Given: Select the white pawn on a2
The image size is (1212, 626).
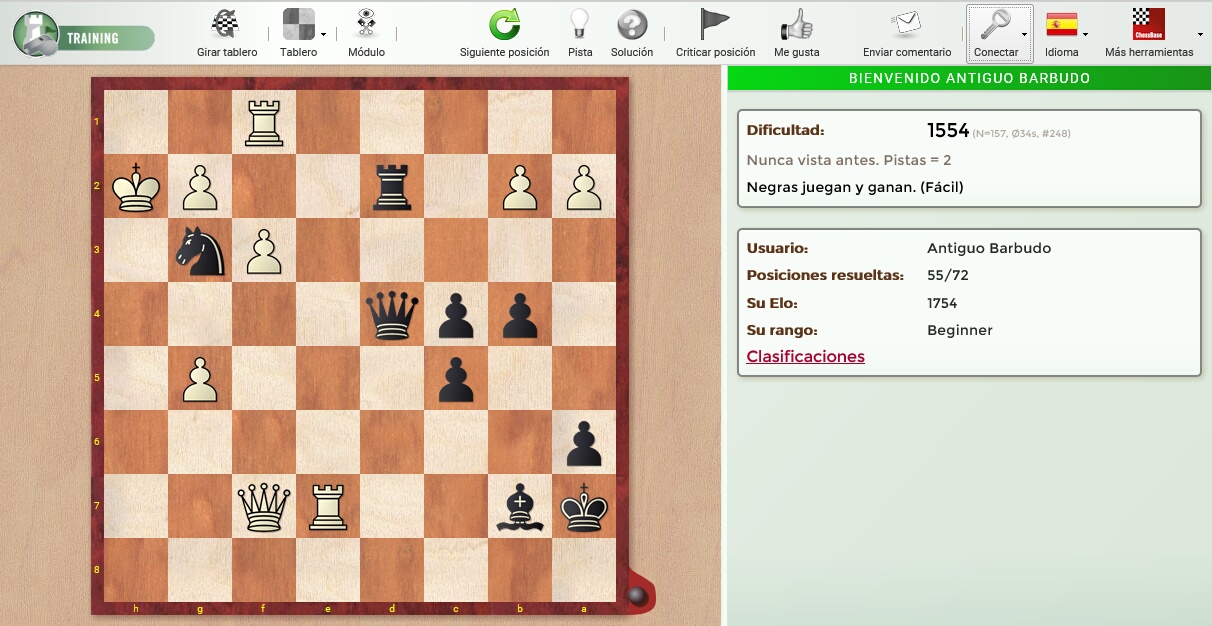Looking at the screenshot, I should tap(584, 188).
